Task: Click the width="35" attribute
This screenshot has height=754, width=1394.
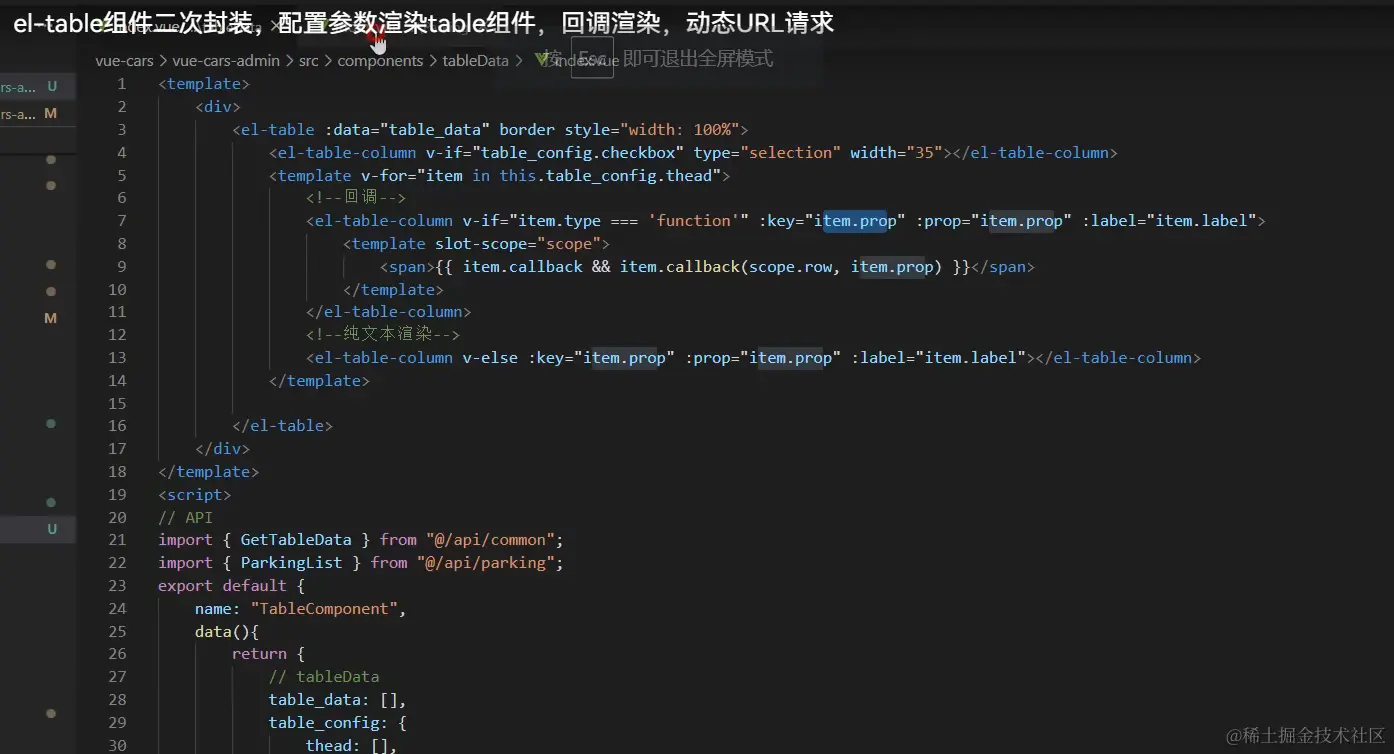Action: pyautogui.click(x=896, y=153)
